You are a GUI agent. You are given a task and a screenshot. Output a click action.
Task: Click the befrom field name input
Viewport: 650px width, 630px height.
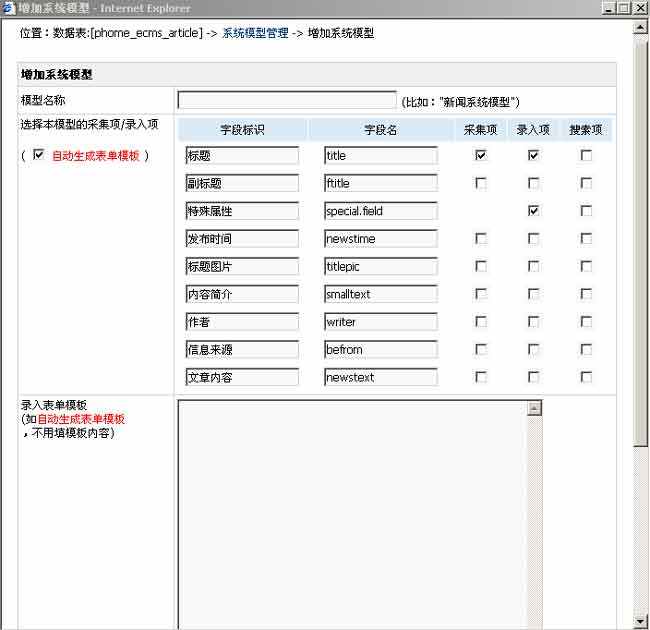coord(380,350)
